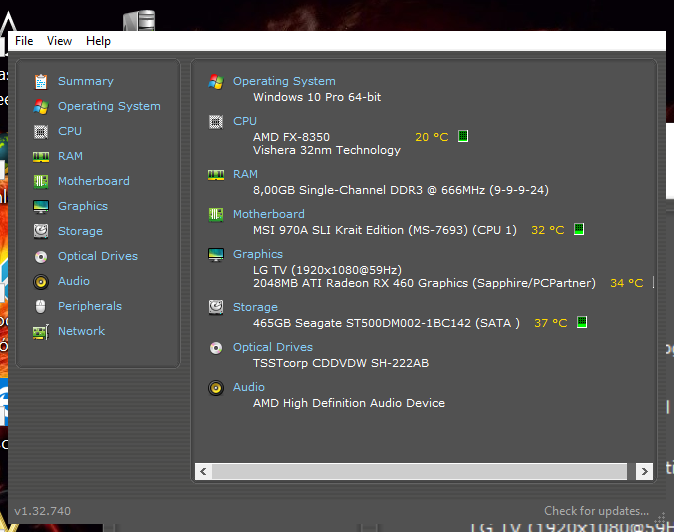Select Audio label in the sidebar
This screenshot has width=674, height=532.
(74, 281)
